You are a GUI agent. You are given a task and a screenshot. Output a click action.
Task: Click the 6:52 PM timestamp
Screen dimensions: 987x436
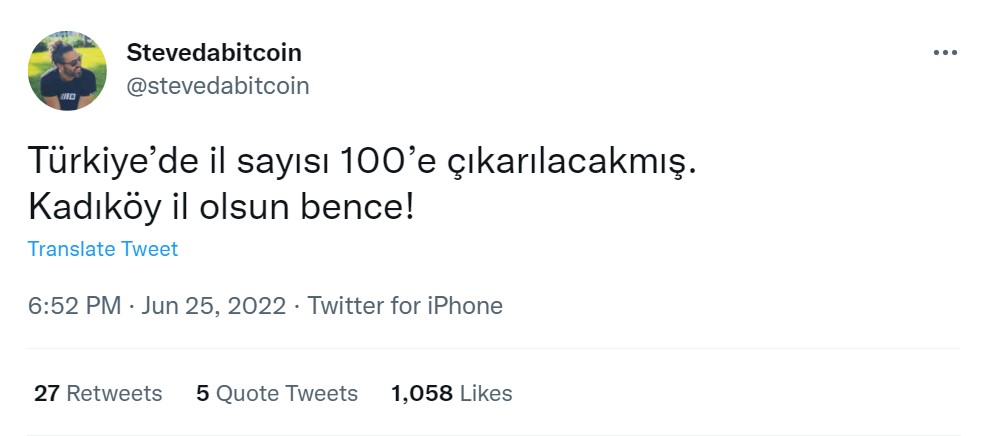[x=74, y=305]
